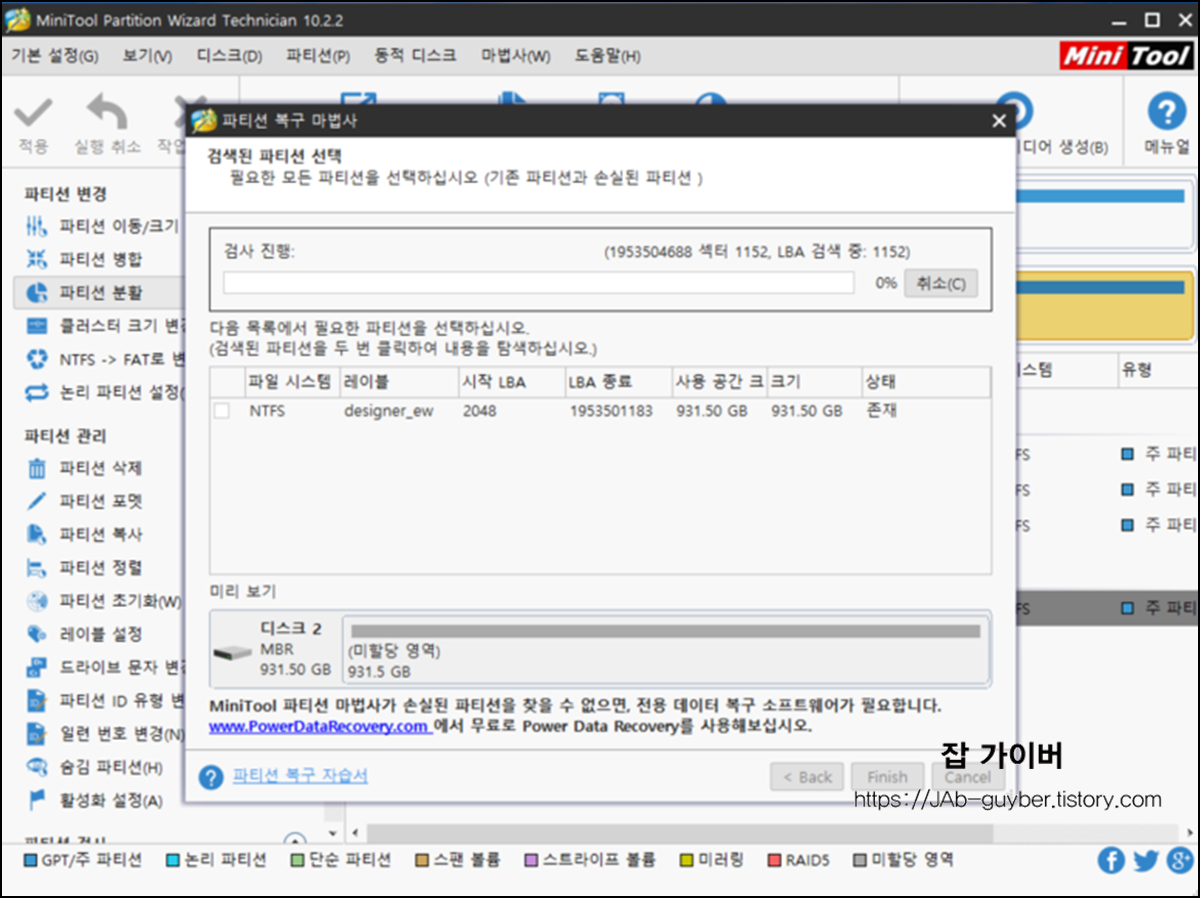Select the highlighted 파티션 분할 item
Image resolution: width=1200 pixels, height=898 pixels.
point(98,292)
